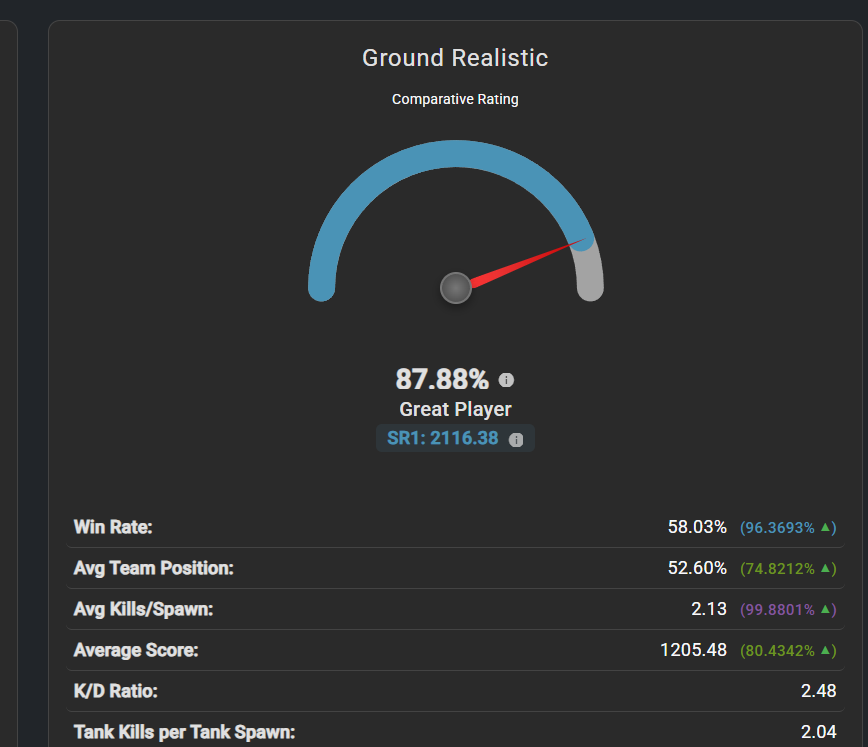Click the Ground Realistic heading
The height and width of the screenshot is (747, 868).
pyautogui.click(x=455, y=58)
